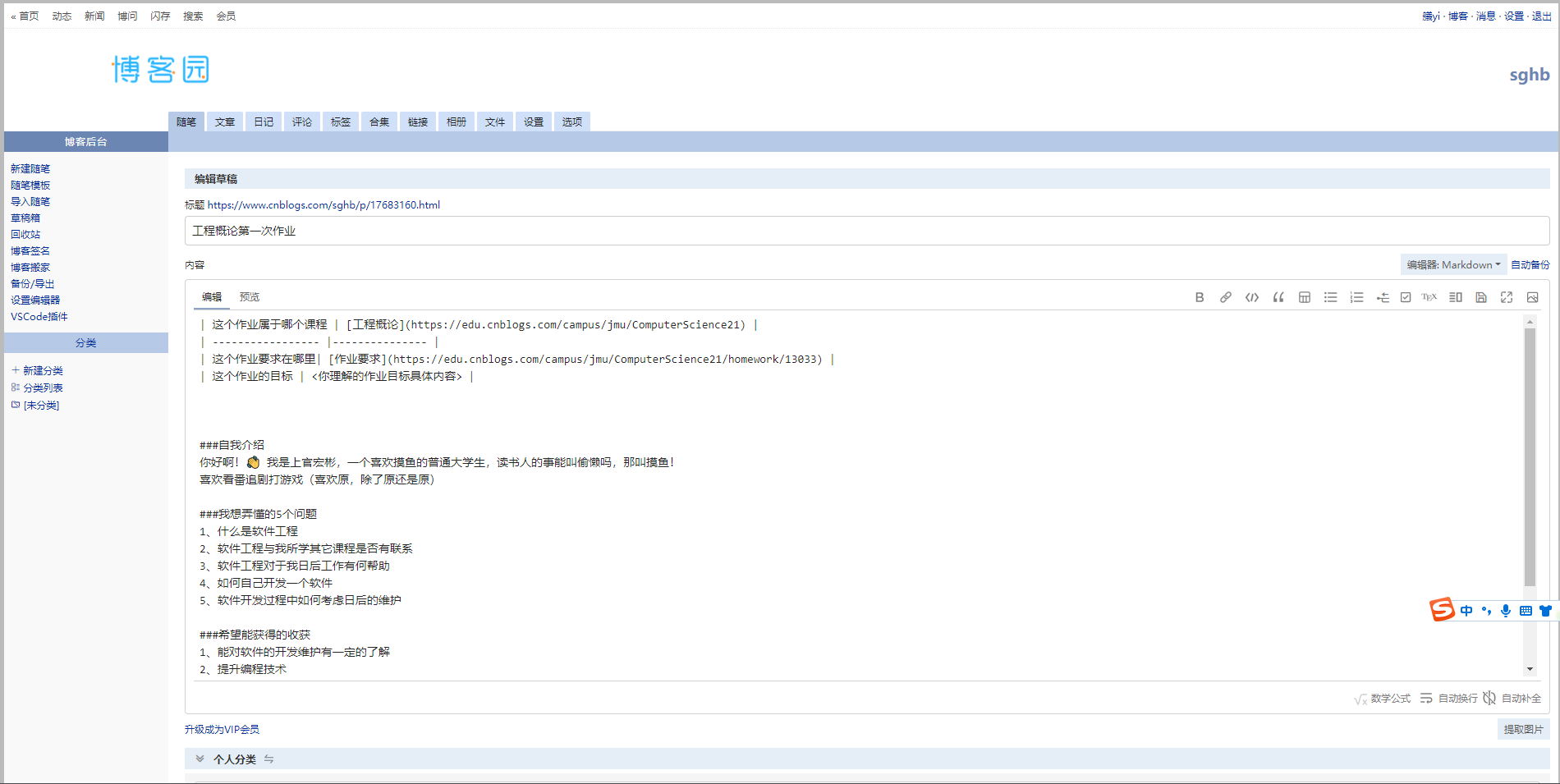Open the 合集 tab

click(x=379, y=121)
